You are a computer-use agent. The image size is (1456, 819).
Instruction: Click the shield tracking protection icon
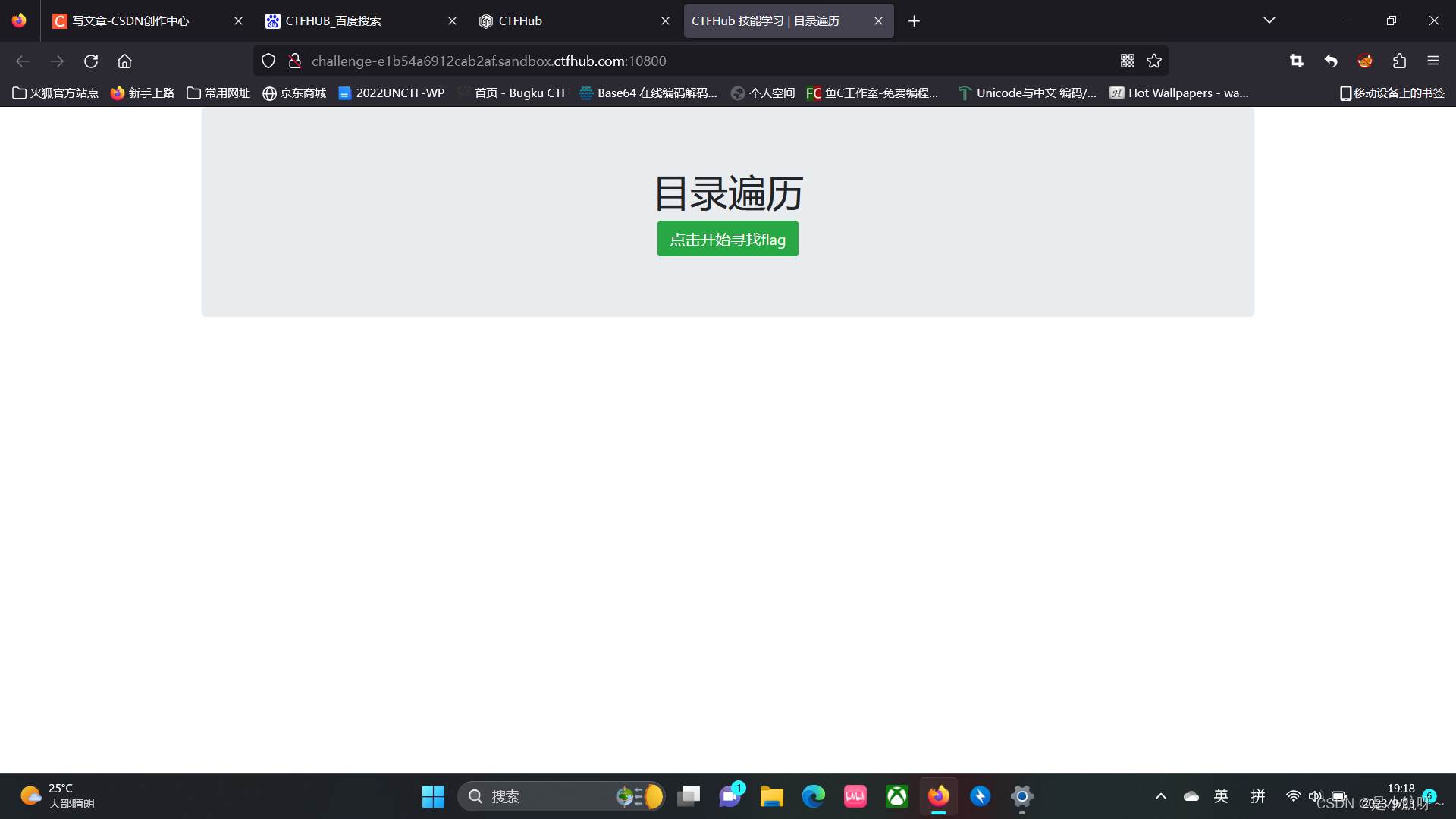(x=268, y=61)
